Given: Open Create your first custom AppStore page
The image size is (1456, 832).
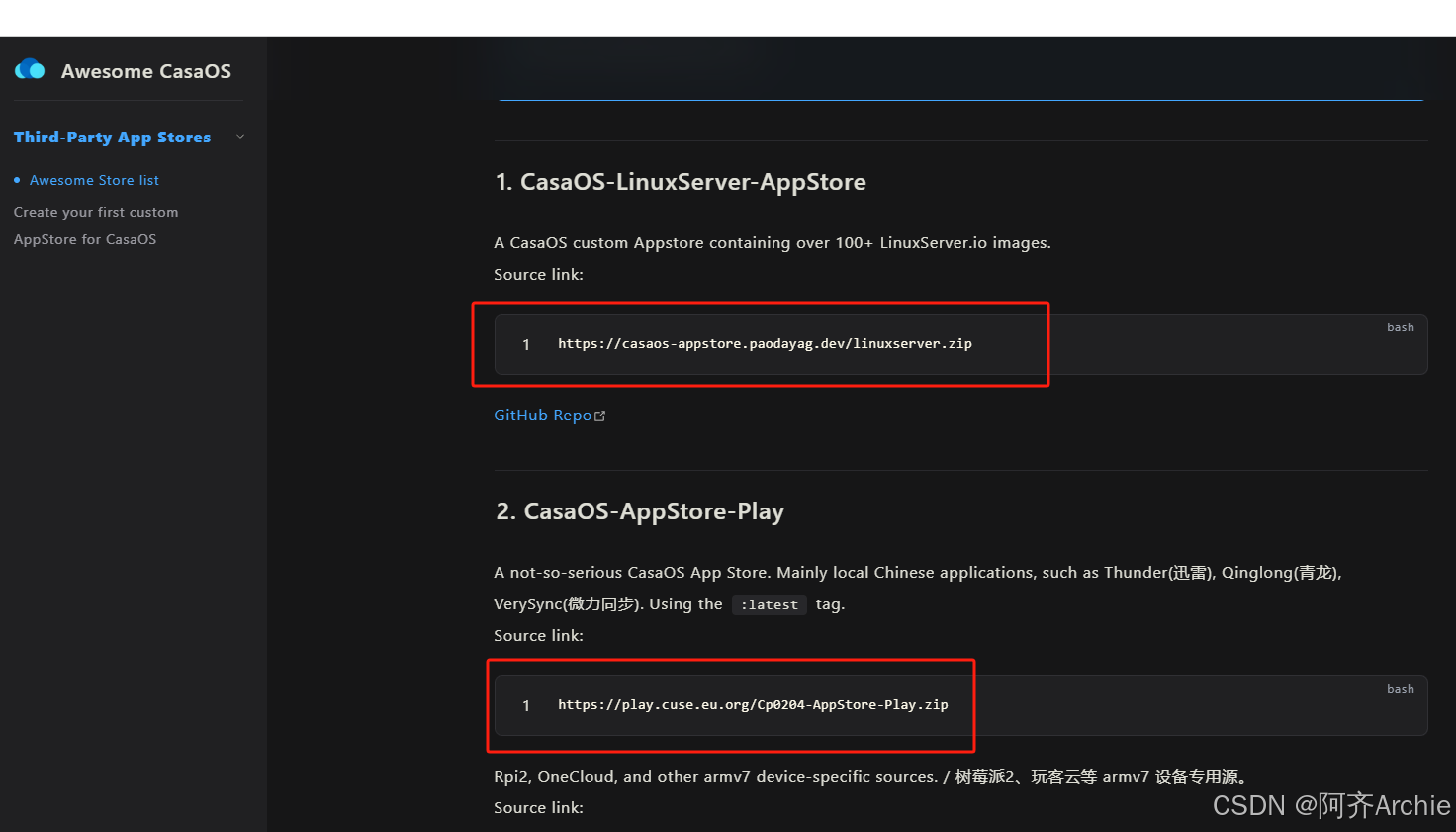Looking at the screenshot, I should tap(96, 226).
